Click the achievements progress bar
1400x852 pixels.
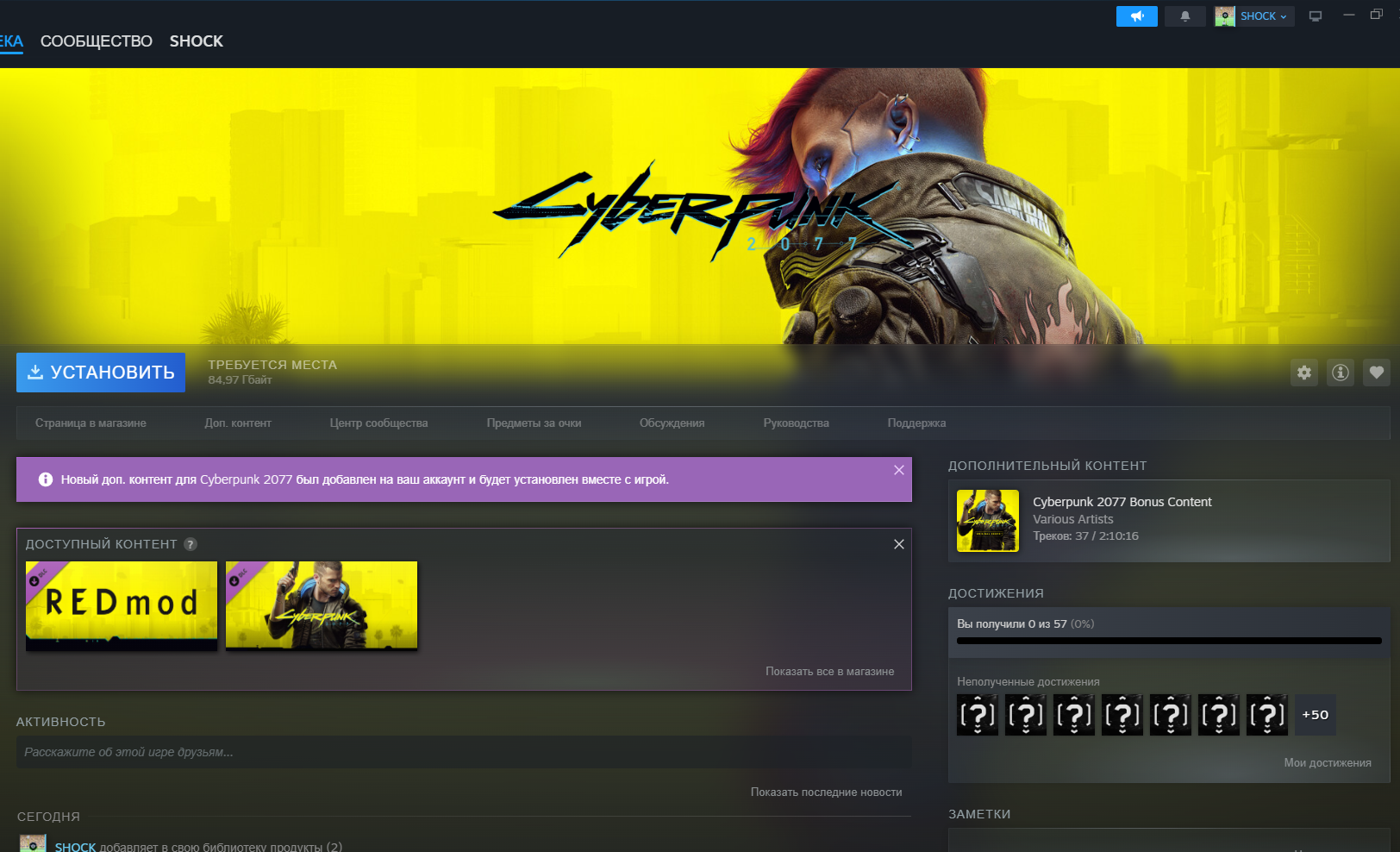(1168, 641)
